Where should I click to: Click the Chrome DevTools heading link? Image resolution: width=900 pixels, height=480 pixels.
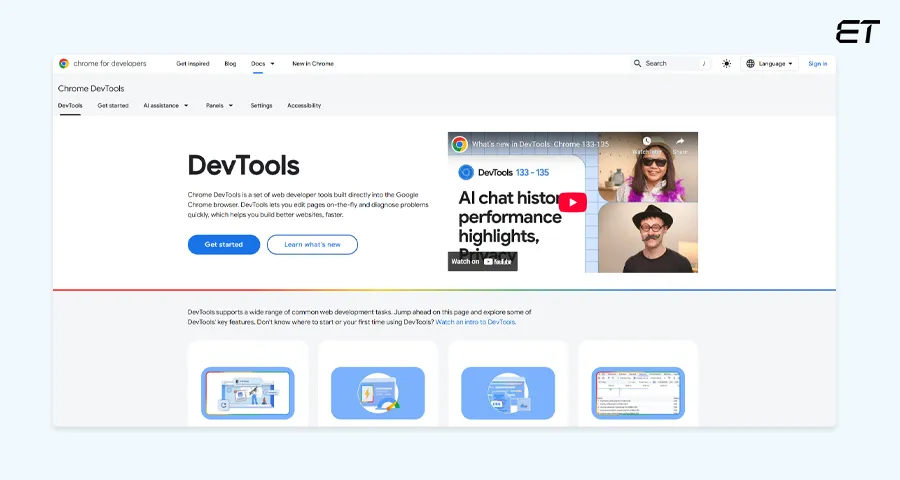[91, 88]
